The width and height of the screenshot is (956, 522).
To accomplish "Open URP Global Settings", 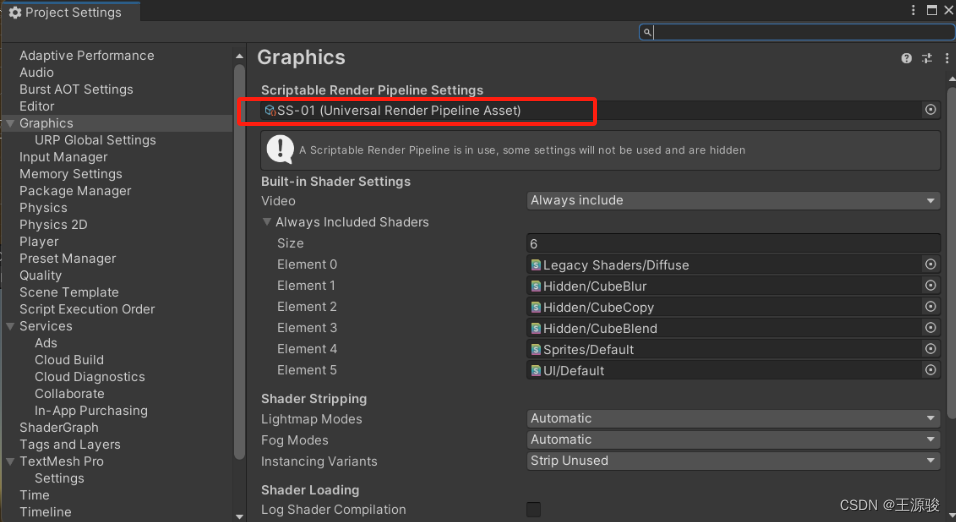I will click(x=95, y=140).
